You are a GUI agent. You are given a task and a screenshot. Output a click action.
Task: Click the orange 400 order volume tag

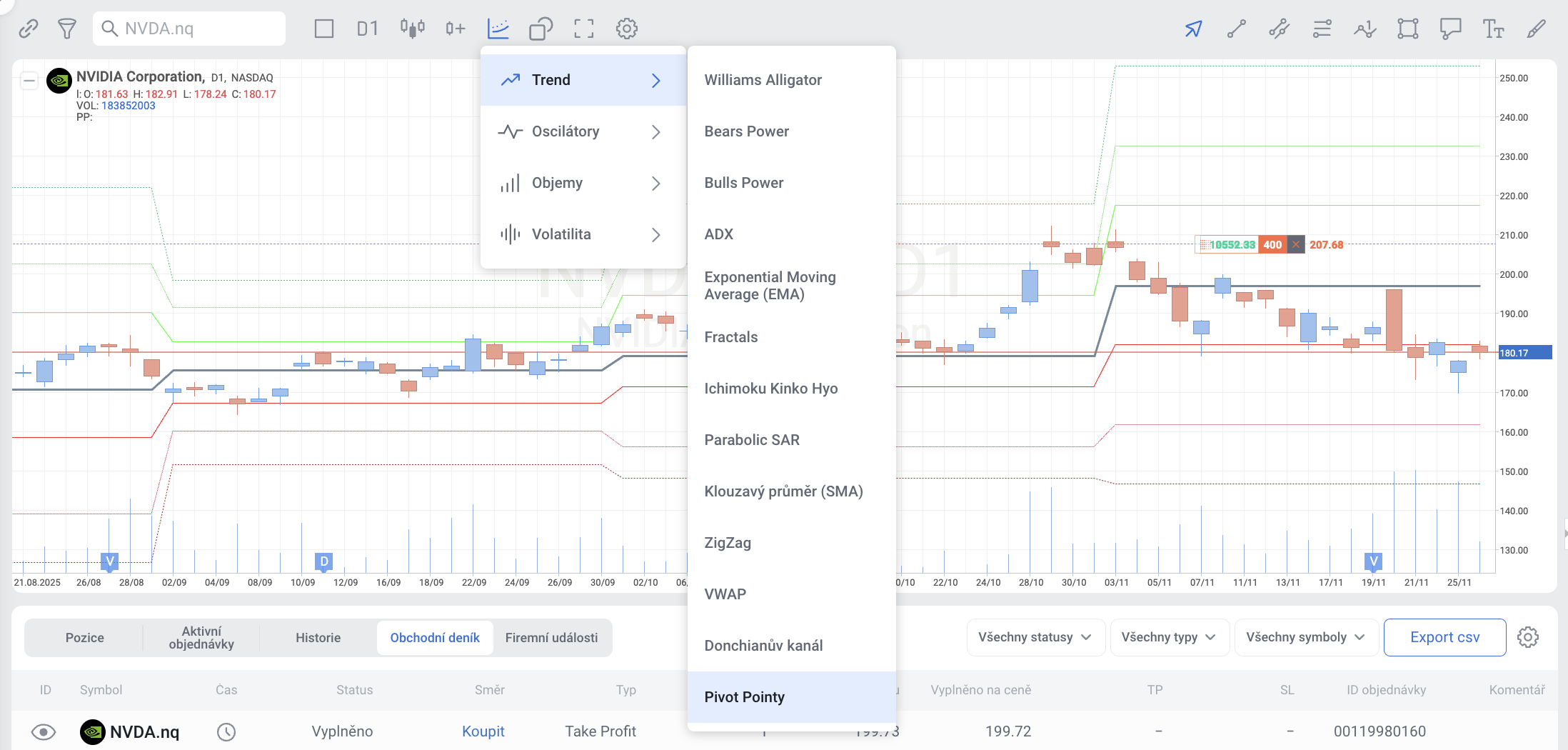pos(1272,245)
